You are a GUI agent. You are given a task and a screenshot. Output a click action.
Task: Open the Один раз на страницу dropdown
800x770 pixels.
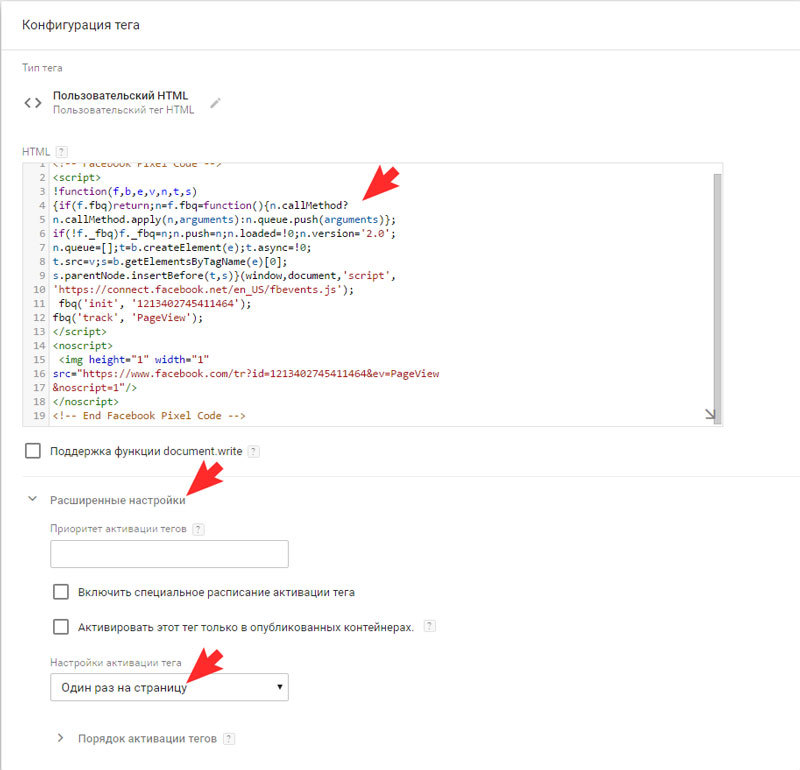[169, 687]
